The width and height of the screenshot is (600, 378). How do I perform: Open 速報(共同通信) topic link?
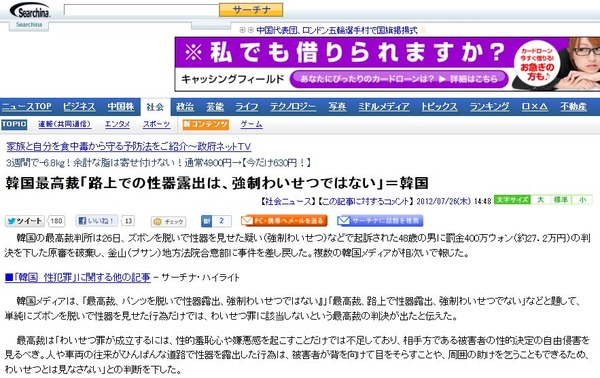(x=65, y=124)
